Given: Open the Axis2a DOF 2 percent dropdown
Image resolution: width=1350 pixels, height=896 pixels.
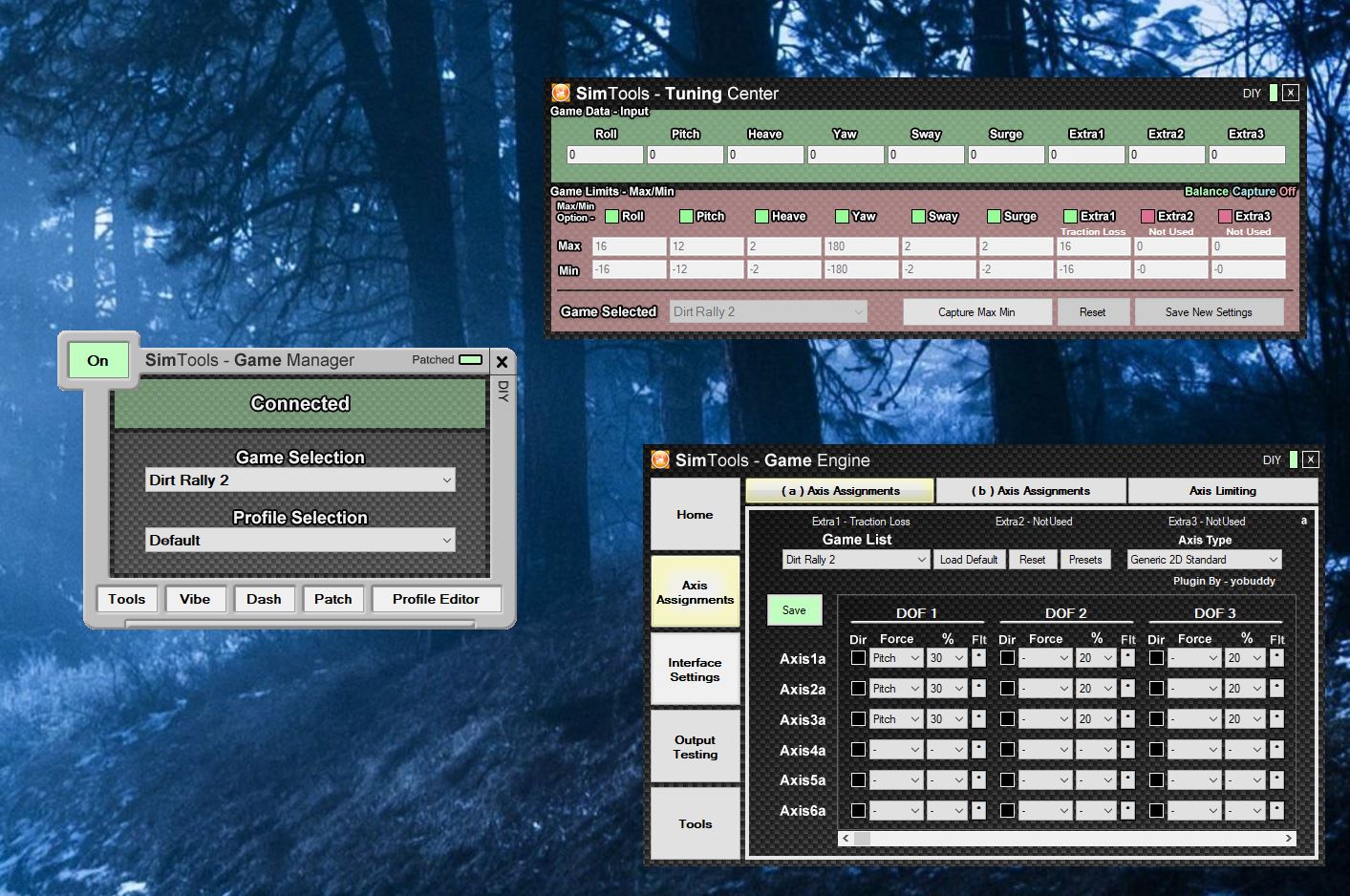Looking at the screenshot, I should 1097,689.
